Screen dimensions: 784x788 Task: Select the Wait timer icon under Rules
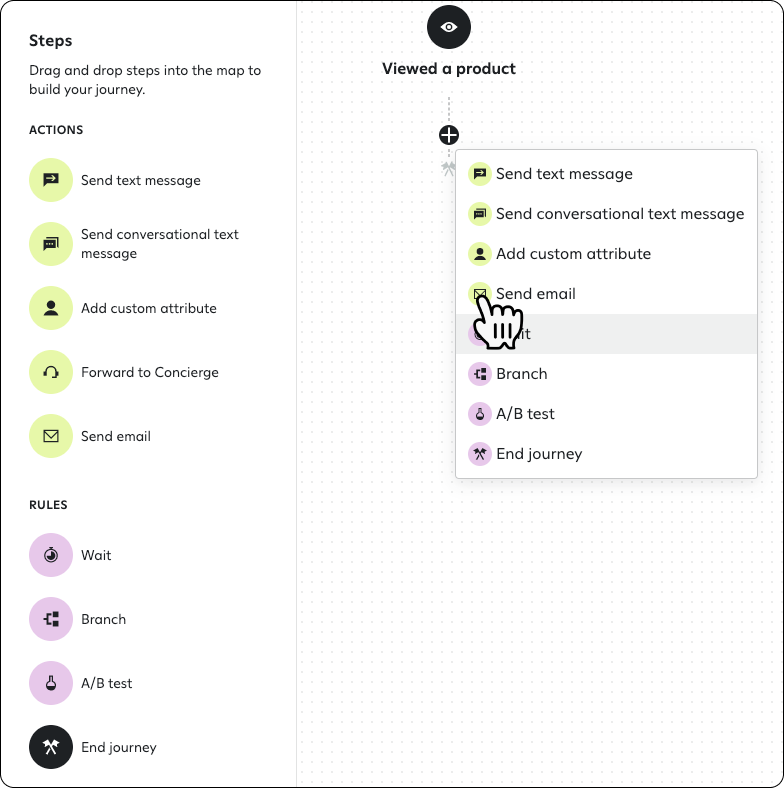[51, 555]
